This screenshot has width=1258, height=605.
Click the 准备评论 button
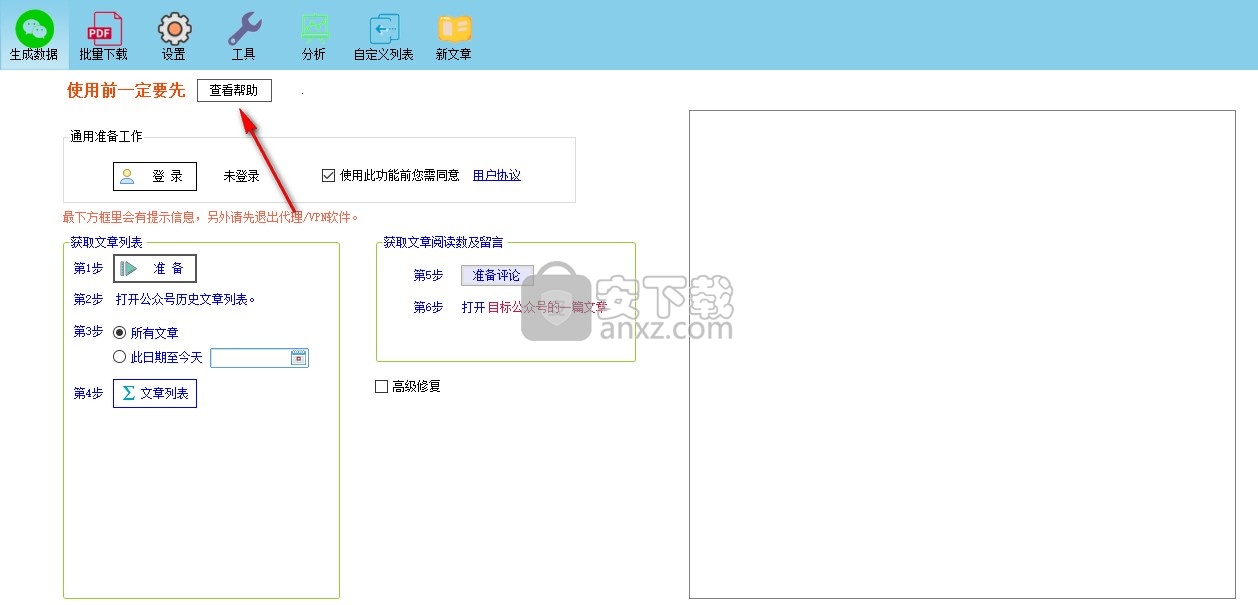497,275
